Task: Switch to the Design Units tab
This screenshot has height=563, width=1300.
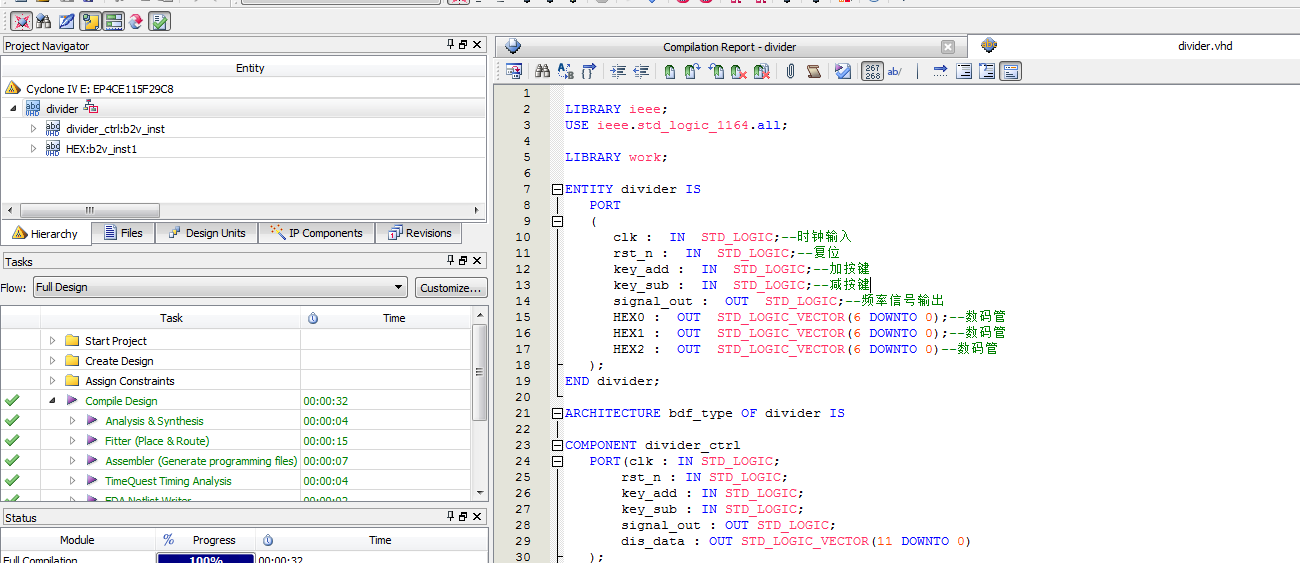Action: [205, 233]
